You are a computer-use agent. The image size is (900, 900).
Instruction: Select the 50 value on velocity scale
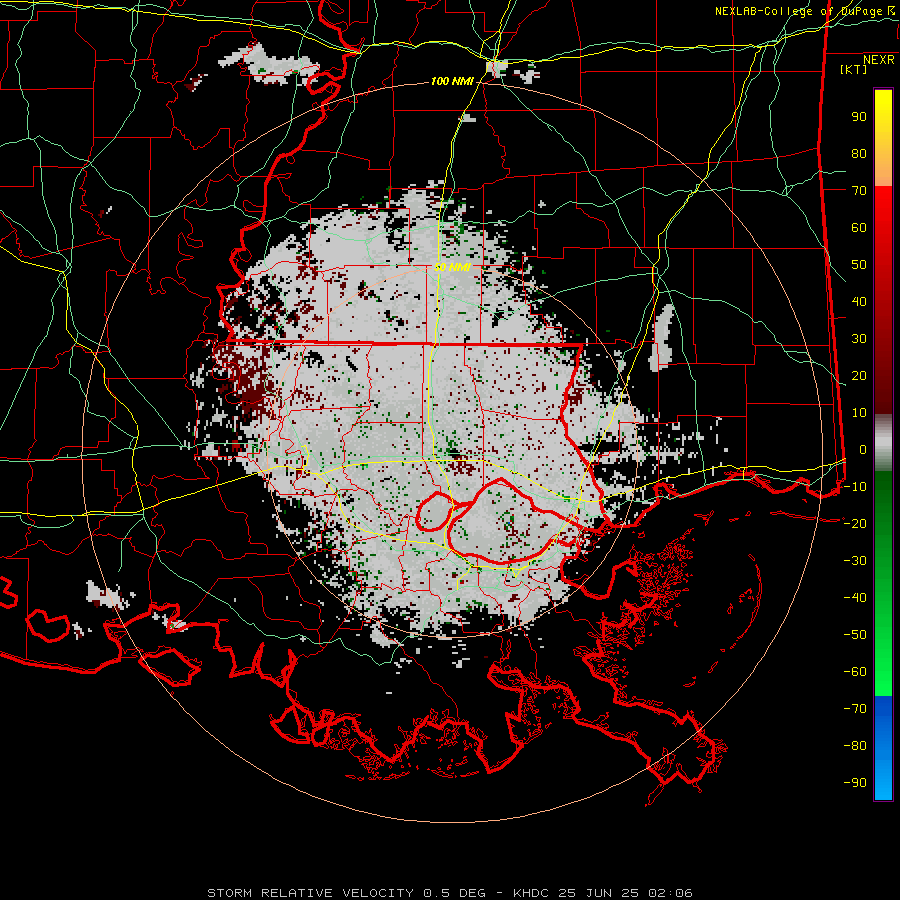(859, 265)
